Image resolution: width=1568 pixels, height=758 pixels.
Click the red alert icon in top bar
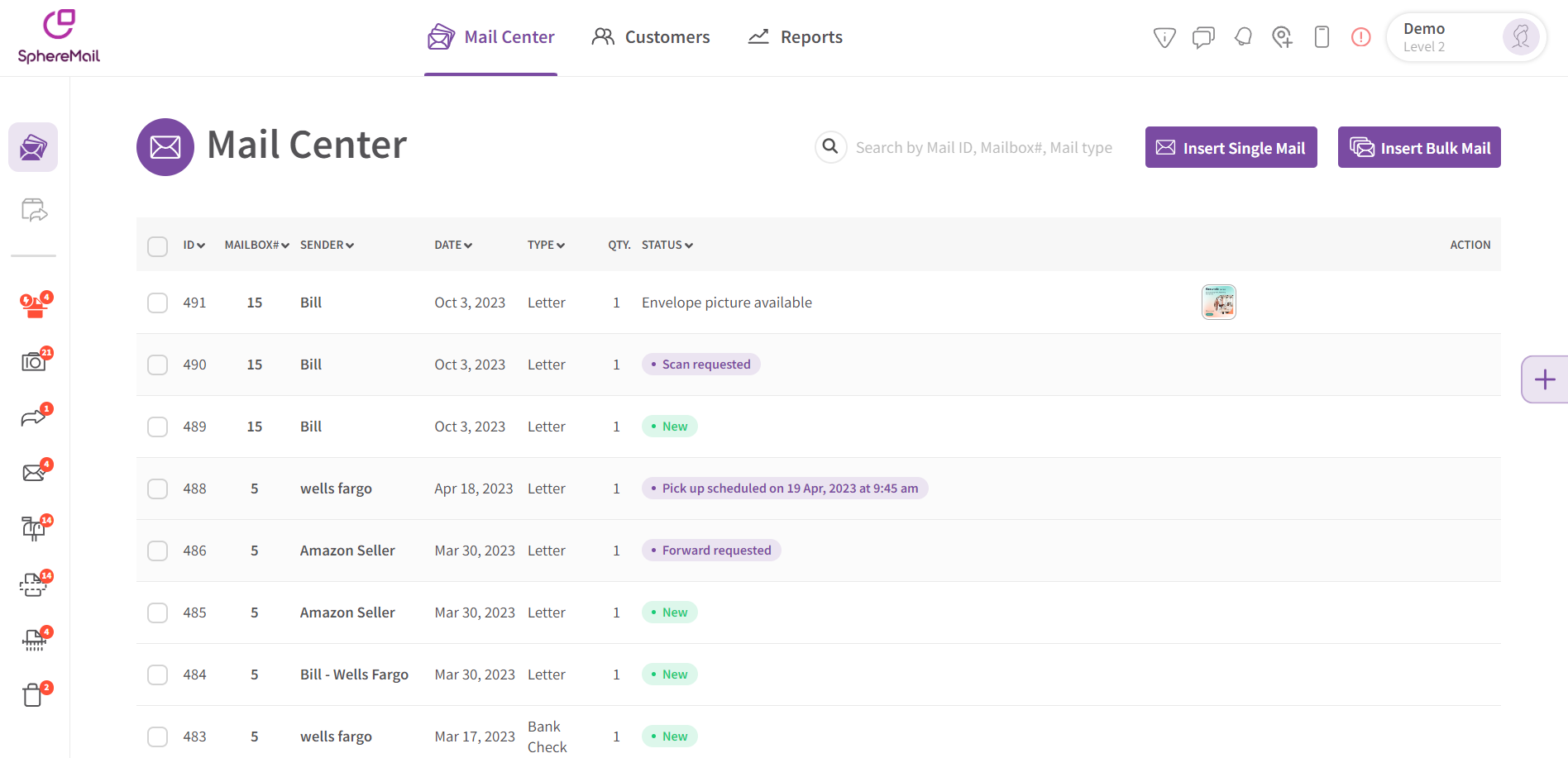[x=1360, y=37]
